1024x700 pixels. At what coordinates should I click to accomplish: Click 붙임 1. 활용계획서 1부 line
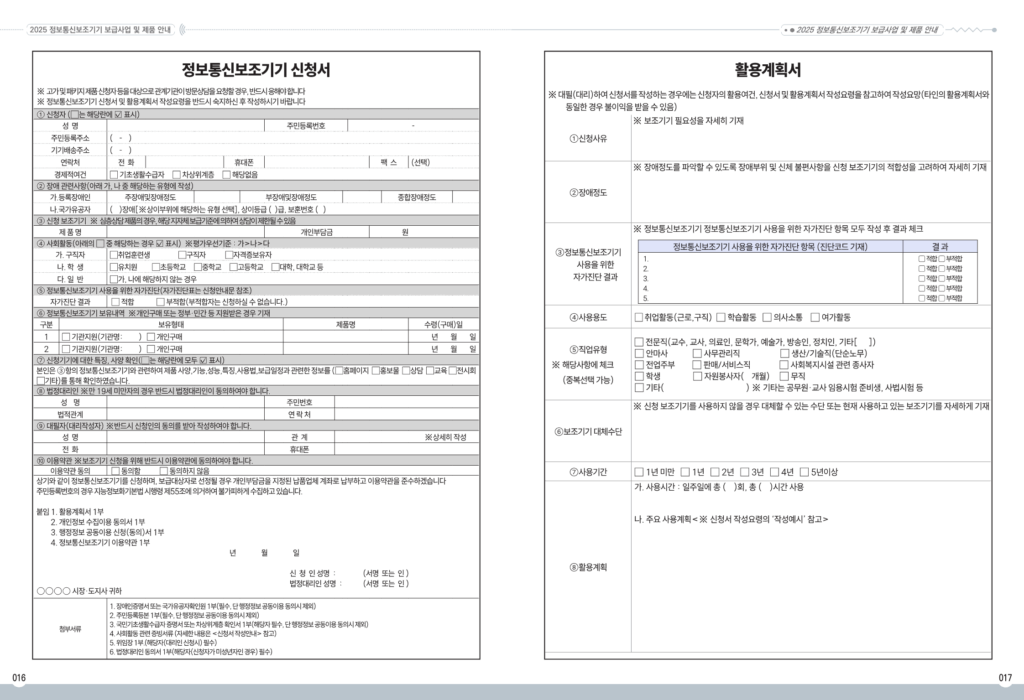(70, 512)
